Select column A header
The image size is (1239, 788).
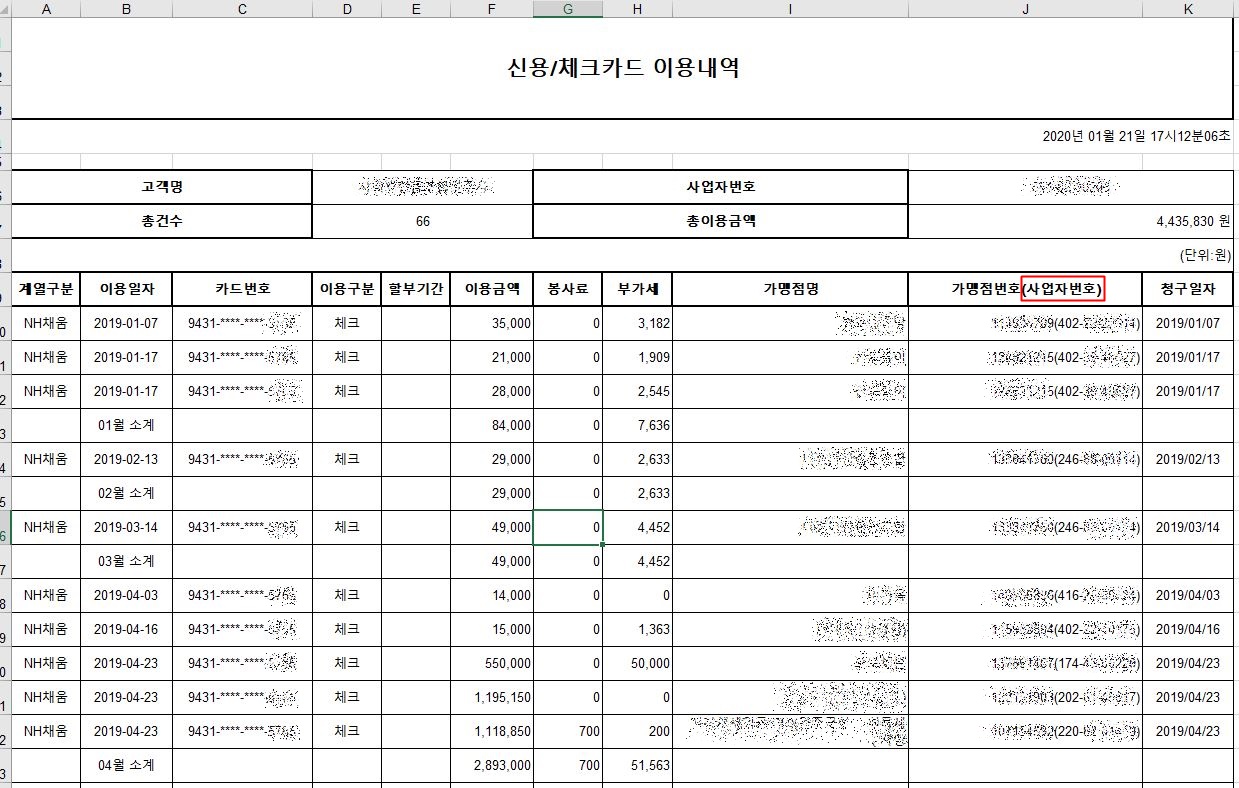[45, 9]
